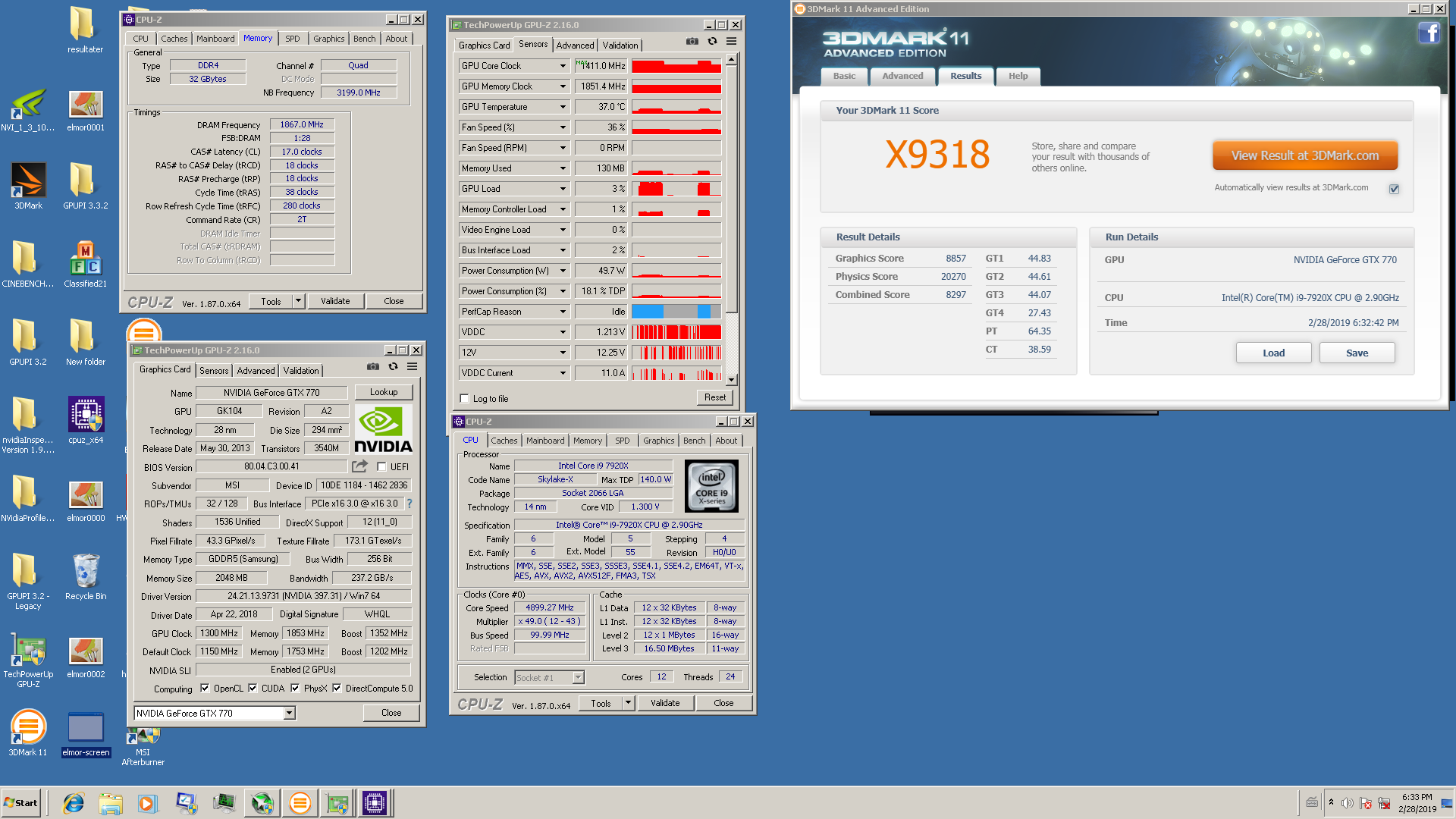Click the volume icon in system tray
The width and height of the screenshot is (1456, 819).
pyautogui.click(x=1347, y=803)
